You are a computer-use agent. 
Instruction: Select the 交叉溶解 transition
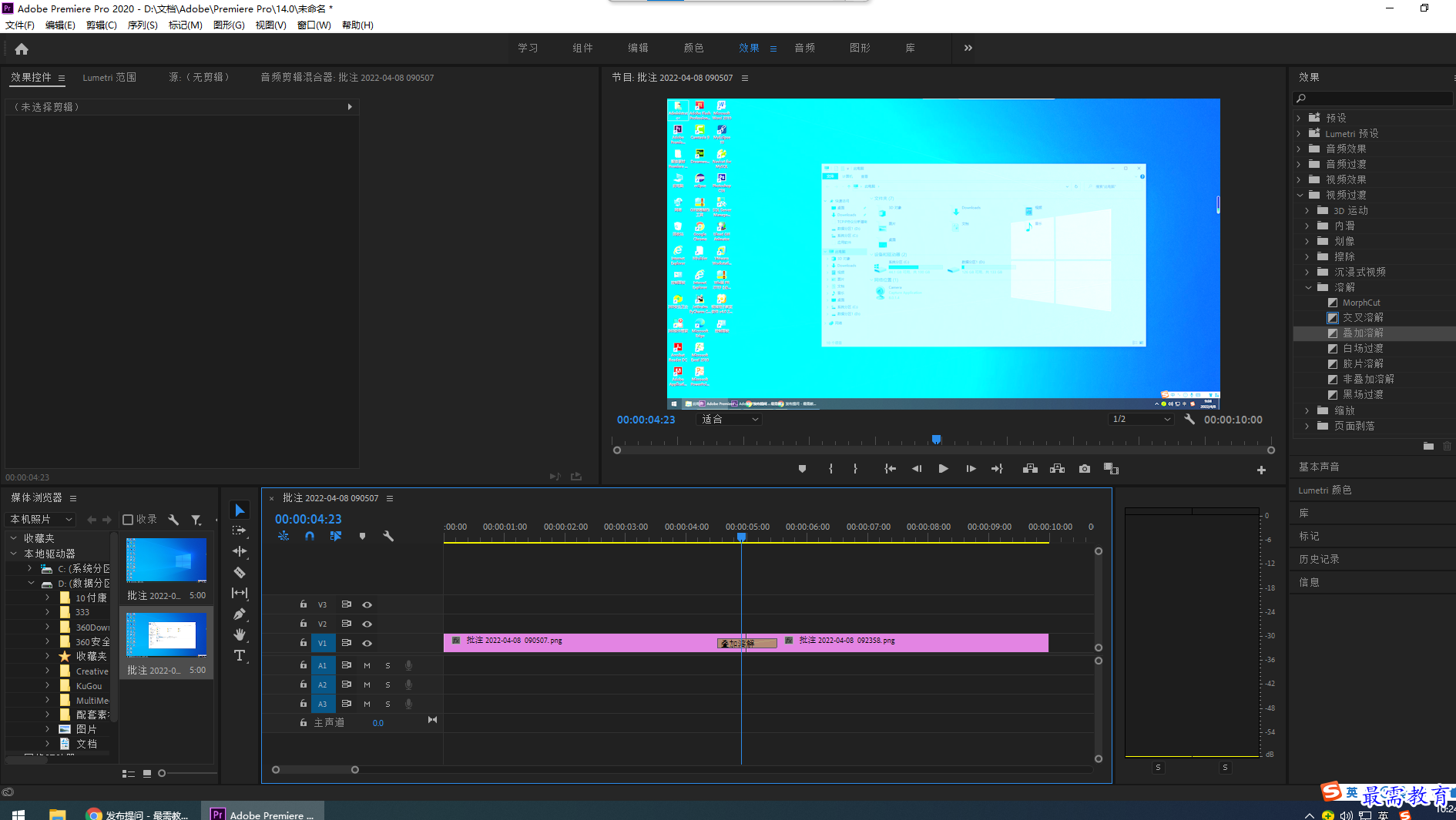(x=1363, y=318)
